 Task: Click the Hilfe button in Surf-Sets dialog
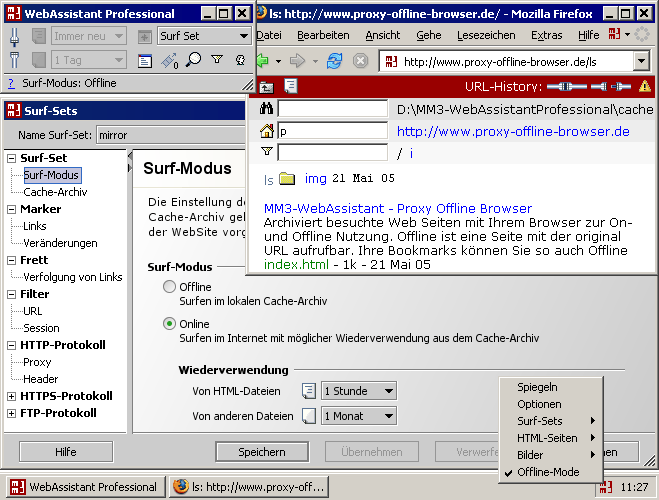click(x=66, y=452)
